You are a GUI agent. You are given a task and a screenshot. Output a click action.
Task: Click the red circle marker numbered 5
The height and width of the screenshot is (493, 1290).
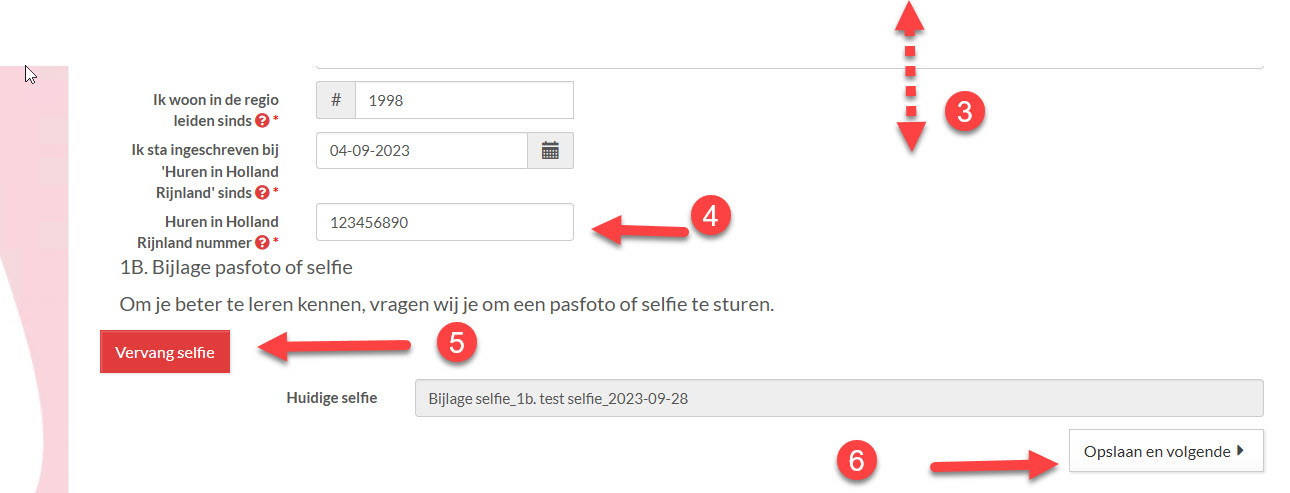tap(456, 343)
